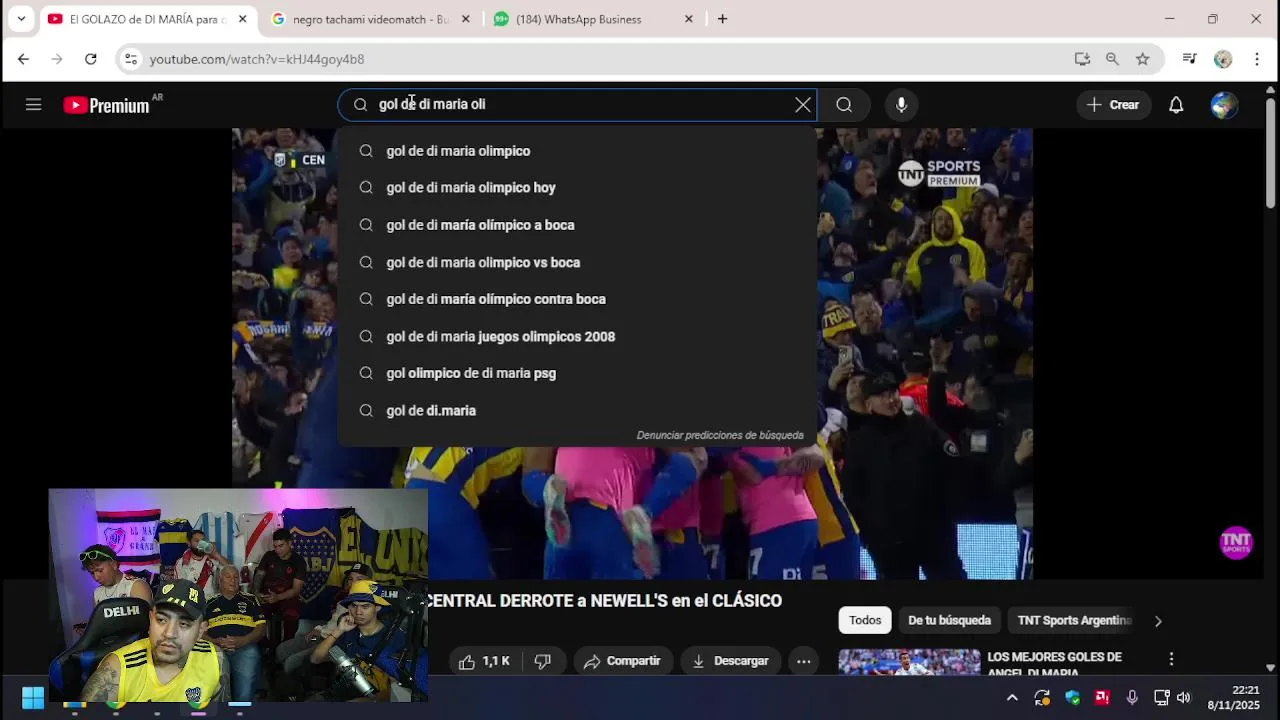This screenshot has height=720, width=1280.
Task: Select the 'De tu búsqueda' chip
Action: 949,621
